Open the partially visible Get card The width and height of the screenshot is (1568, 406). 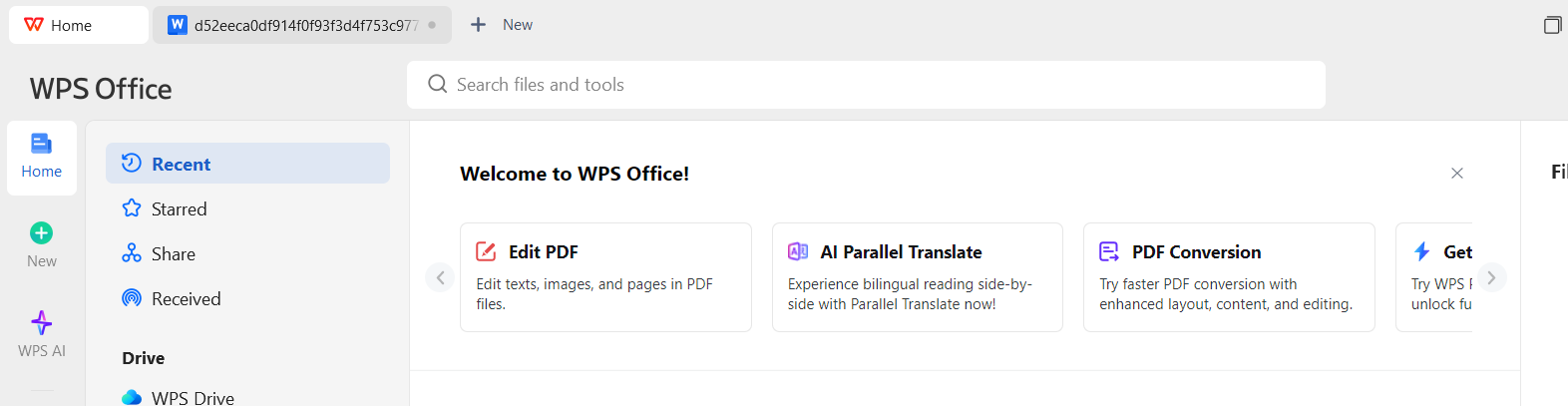[x=1433, y=277]
